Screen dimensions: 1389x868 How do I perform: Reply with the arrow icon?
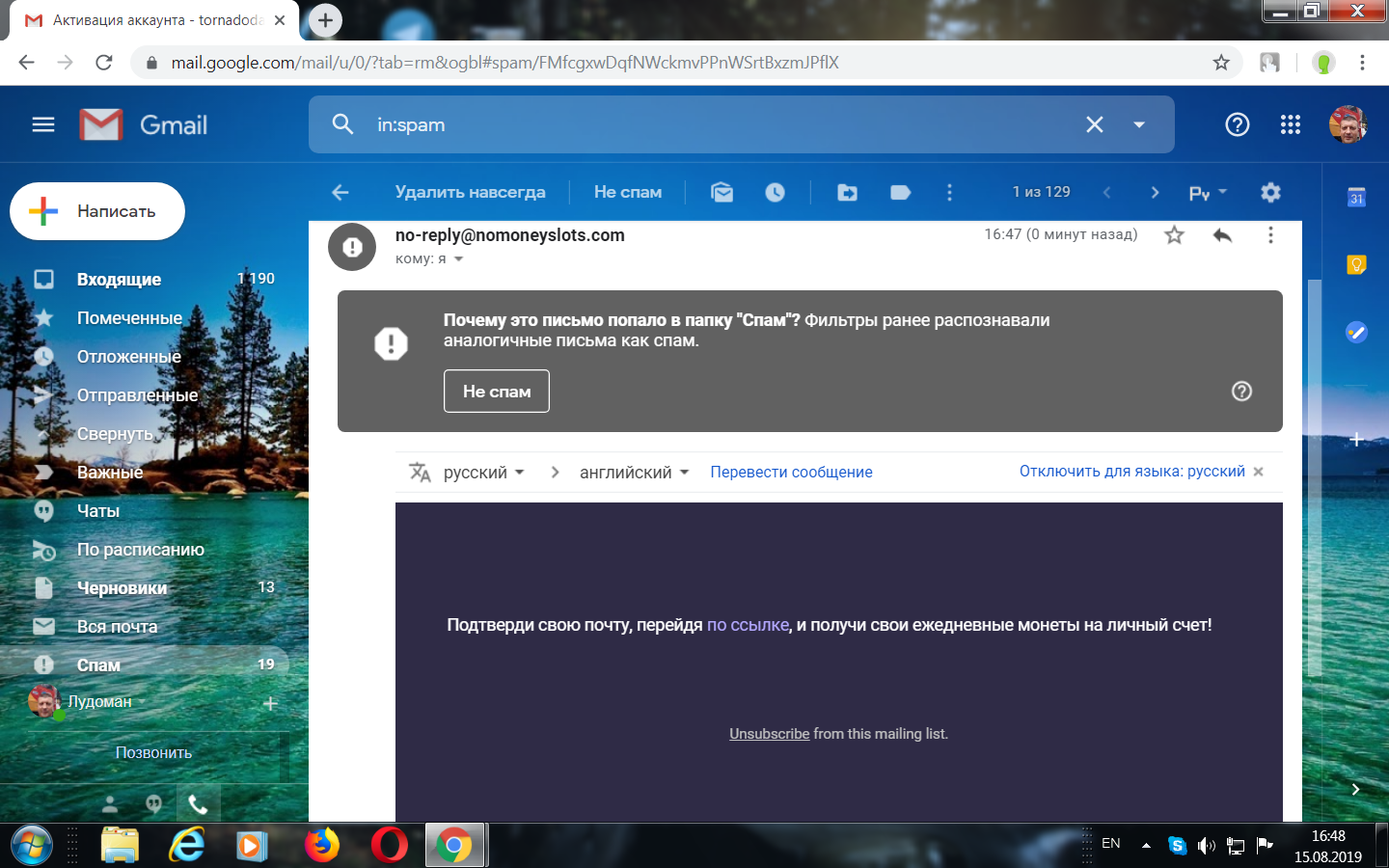(x=1222, y=234)
